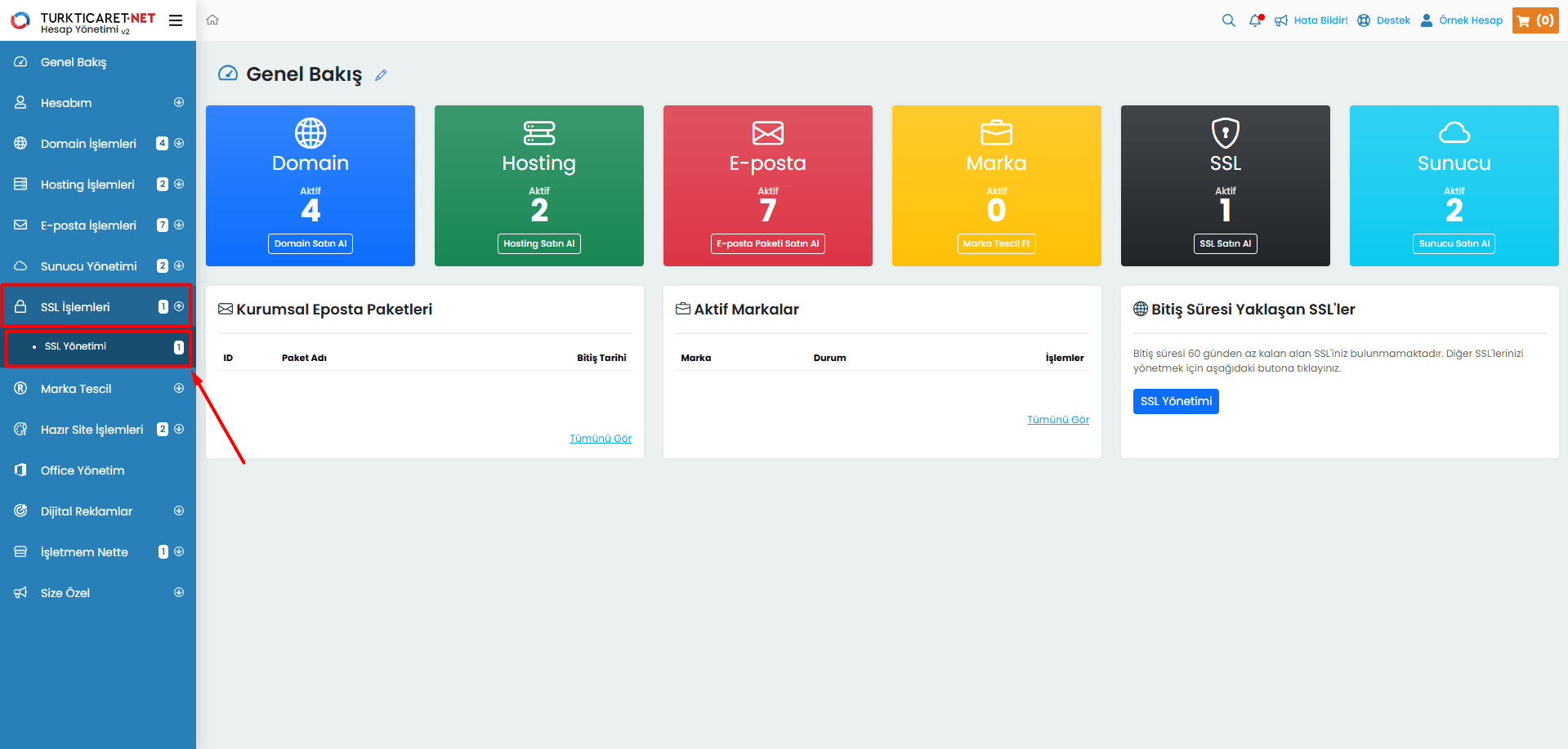The height and width of the screenshot is (749, 1568).
Task: Open Office Yönetim in sidebar
Action: coord(98,470)
